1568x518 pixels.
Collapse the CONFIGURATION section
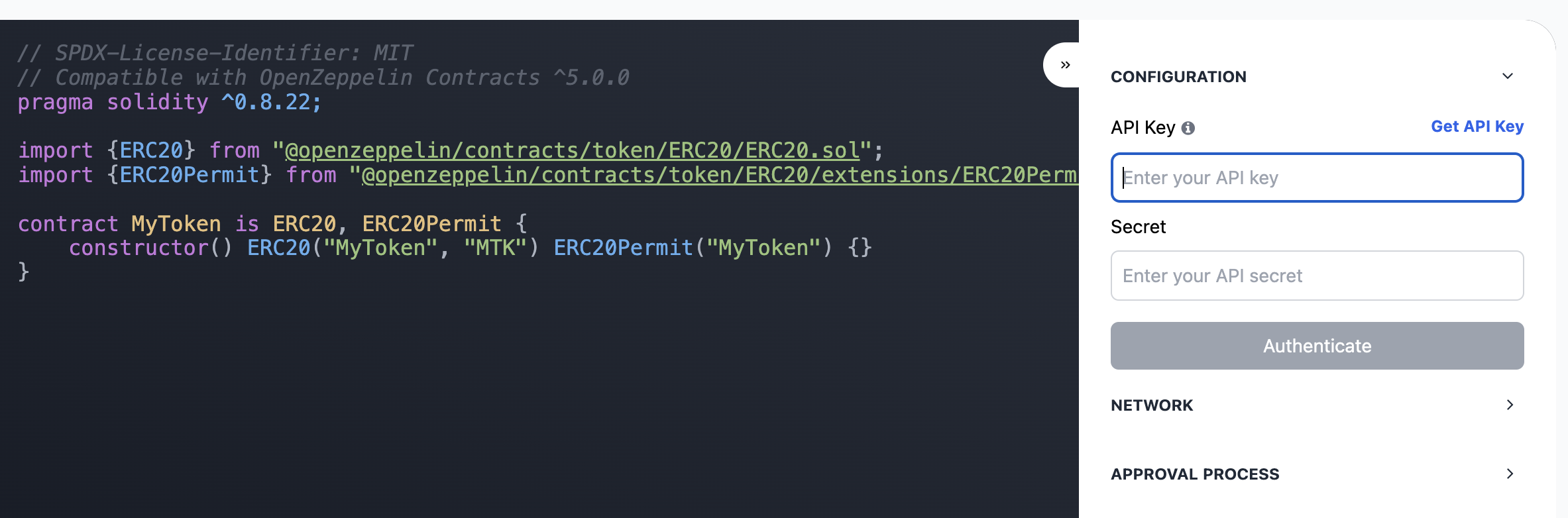tap(1508, 76)
